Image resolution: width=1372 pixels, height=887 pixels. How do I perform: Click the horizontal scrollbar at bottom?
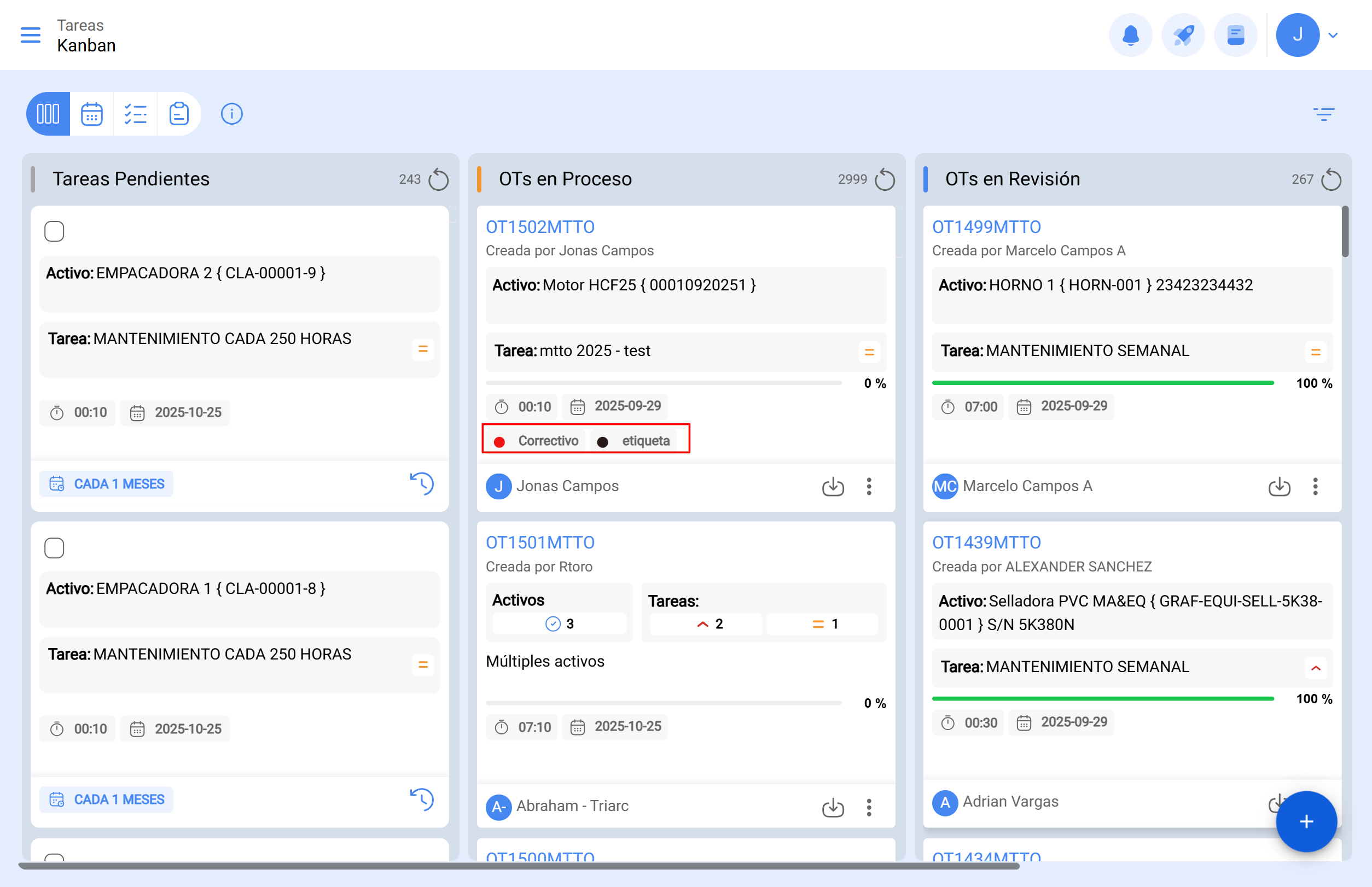point(519,866)
